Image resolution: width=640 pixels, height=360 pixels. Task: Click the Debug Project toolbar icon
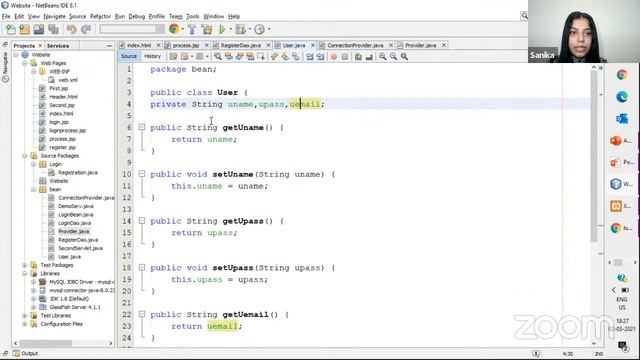240,29
